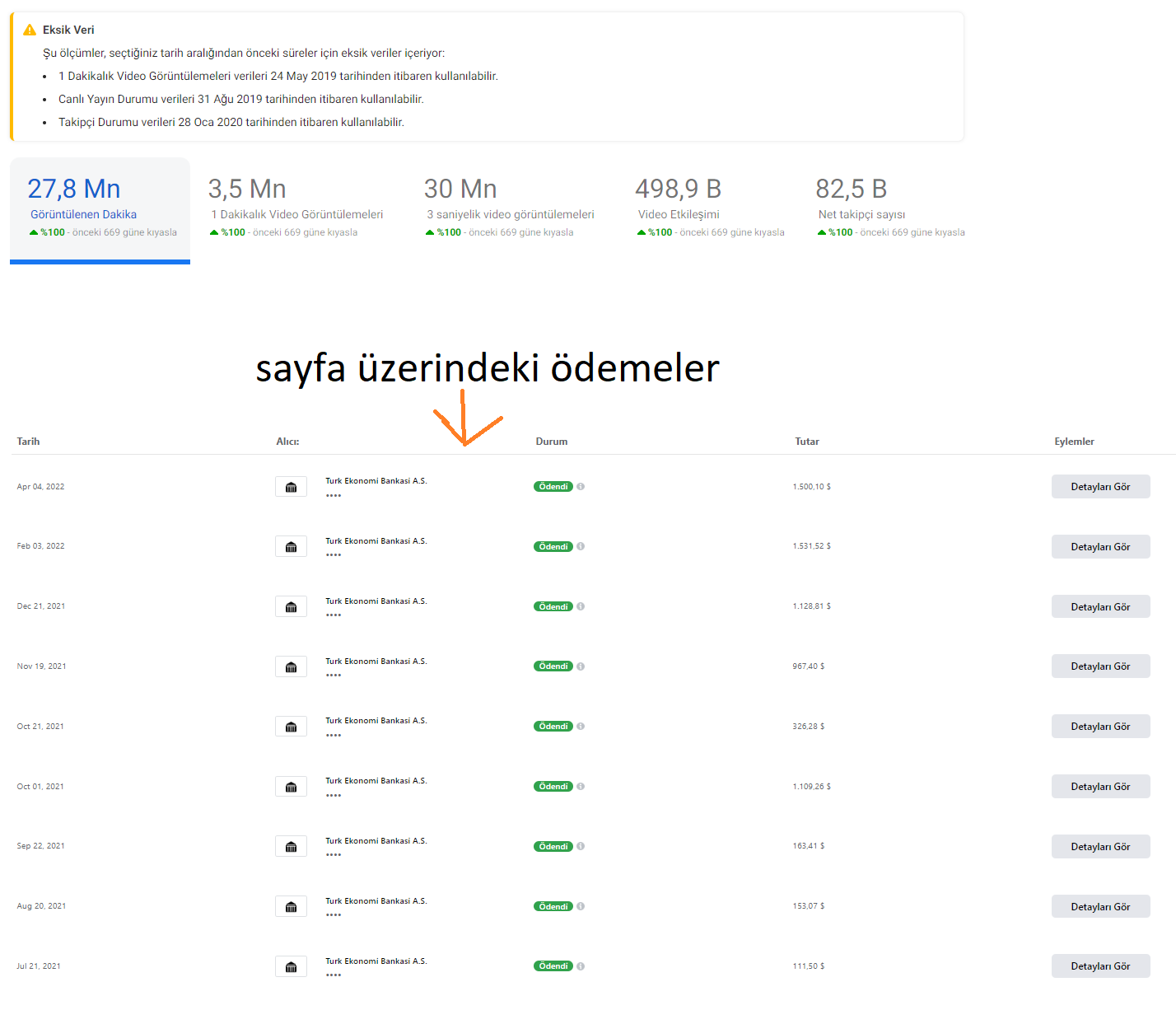Click the 1.500,10 $ amount
Screen dimensions: 1176x1010
[812, 487]
